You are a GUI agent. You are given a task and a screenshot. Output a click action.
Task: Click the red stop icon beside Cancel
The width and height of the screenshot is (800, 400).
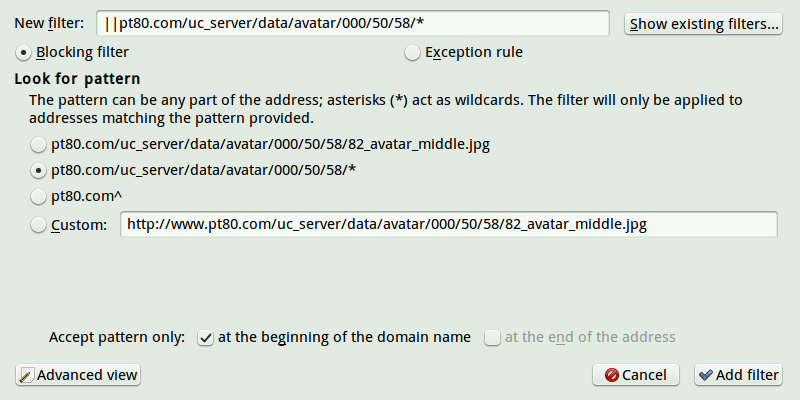[611, 375]
